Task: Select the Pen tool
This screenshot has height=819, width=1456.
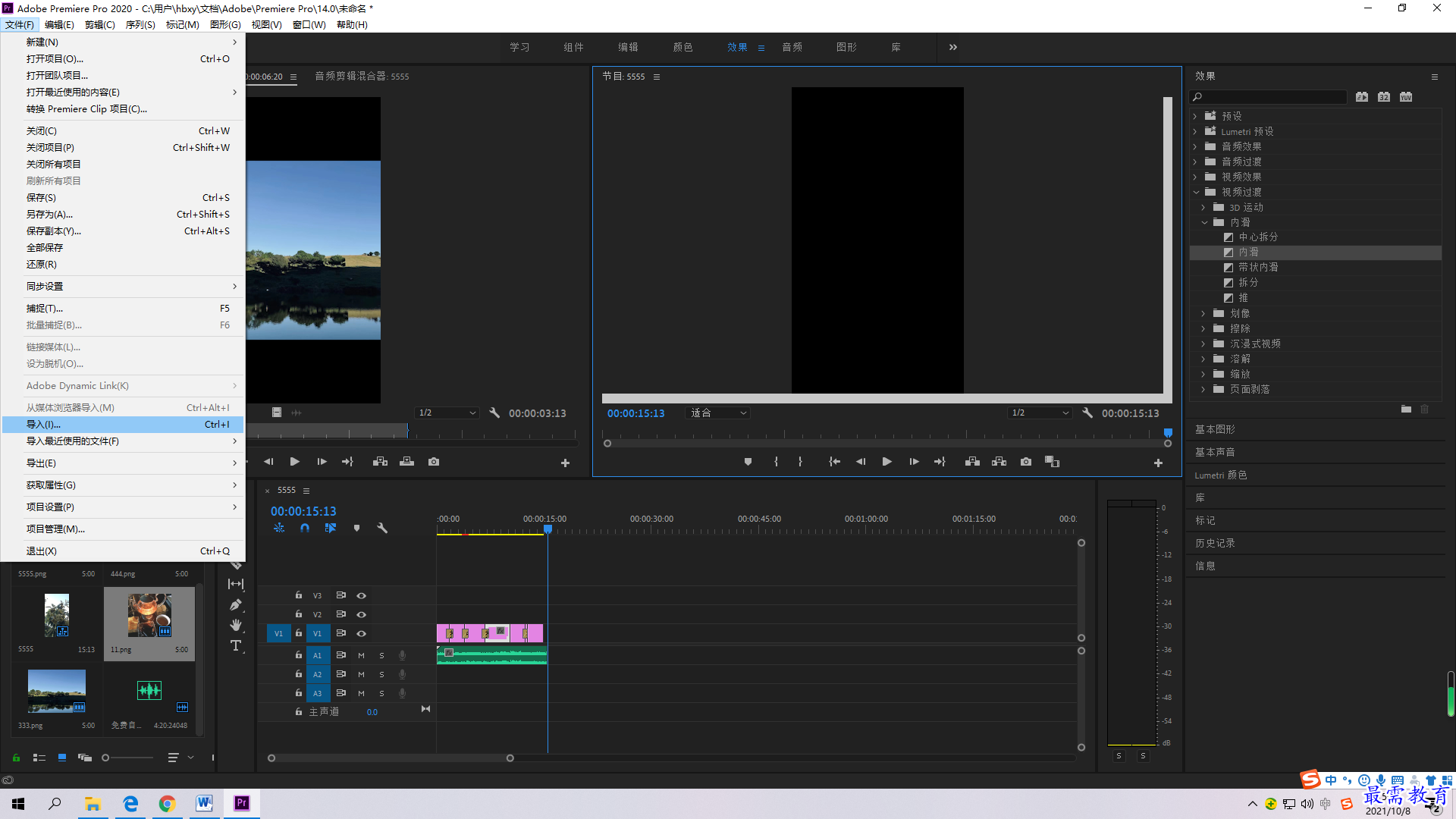Action: 236,605
